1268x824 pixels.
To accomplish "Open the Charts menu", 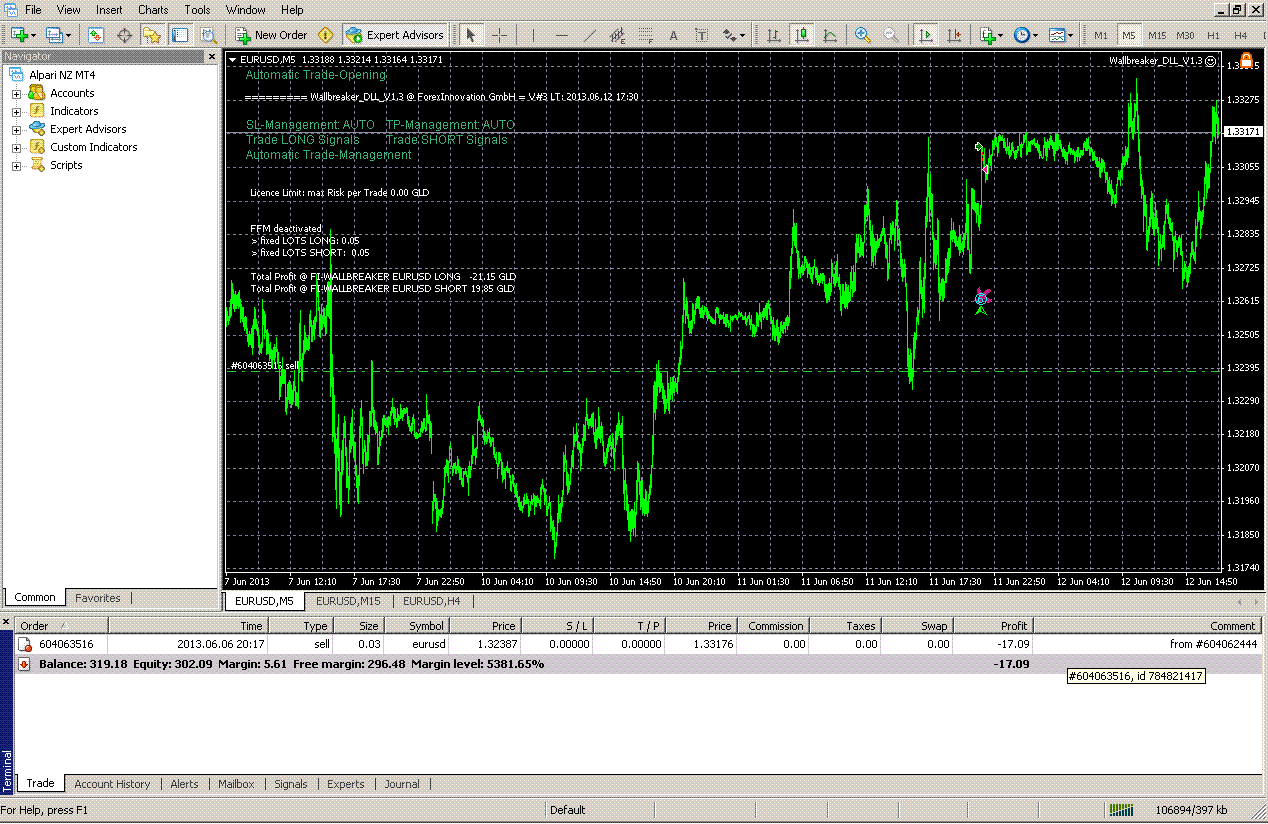I will pos(153,9).
